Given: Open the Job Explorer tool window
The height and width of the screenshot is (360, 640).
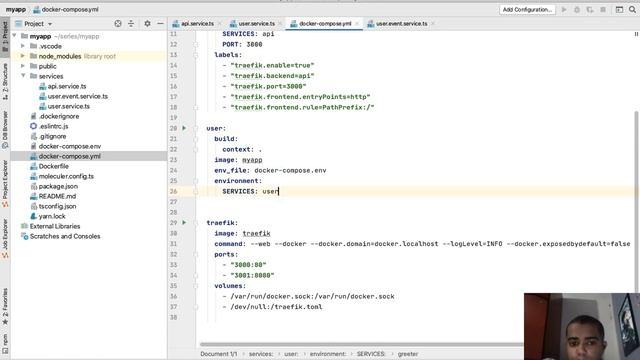Looking at the screenshot, I should tap(5, 239).
